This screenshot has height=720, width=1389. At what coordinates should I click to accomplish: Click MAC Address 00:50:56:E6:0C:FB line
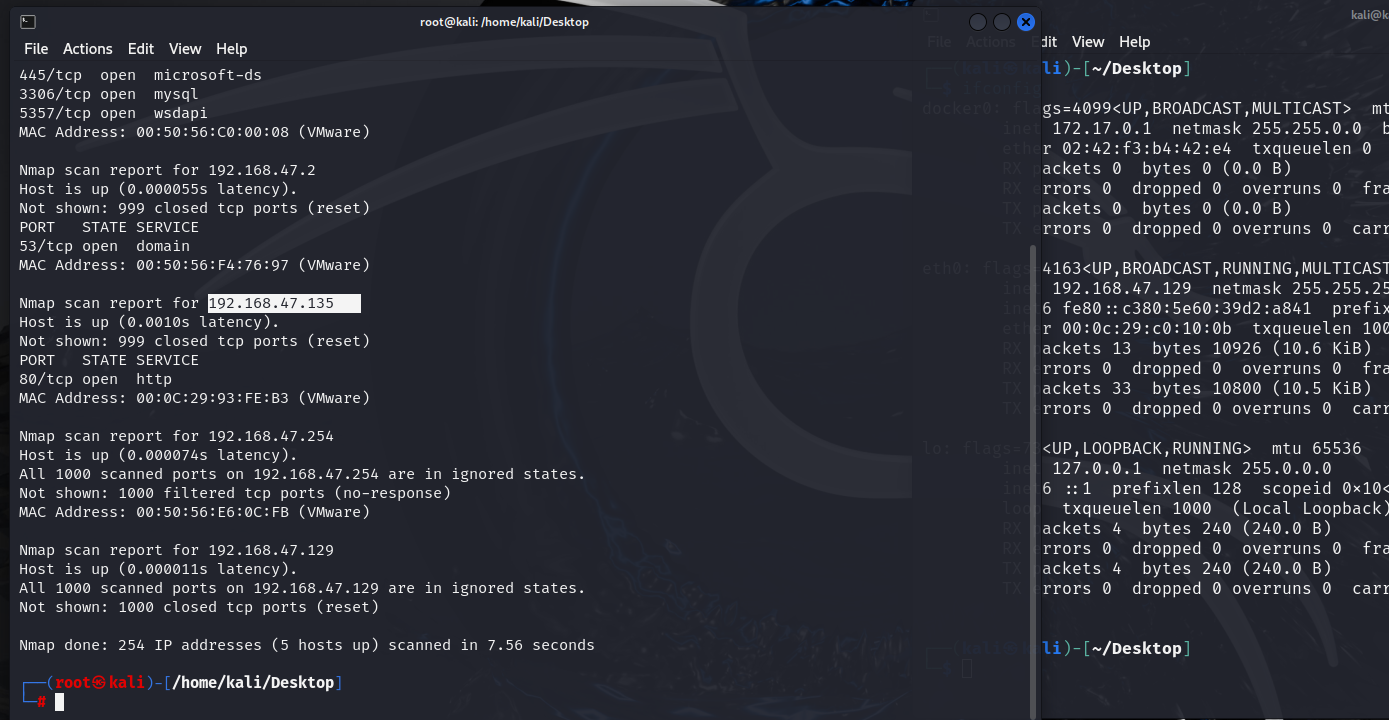pyautogui.click(x=195, y=512)
